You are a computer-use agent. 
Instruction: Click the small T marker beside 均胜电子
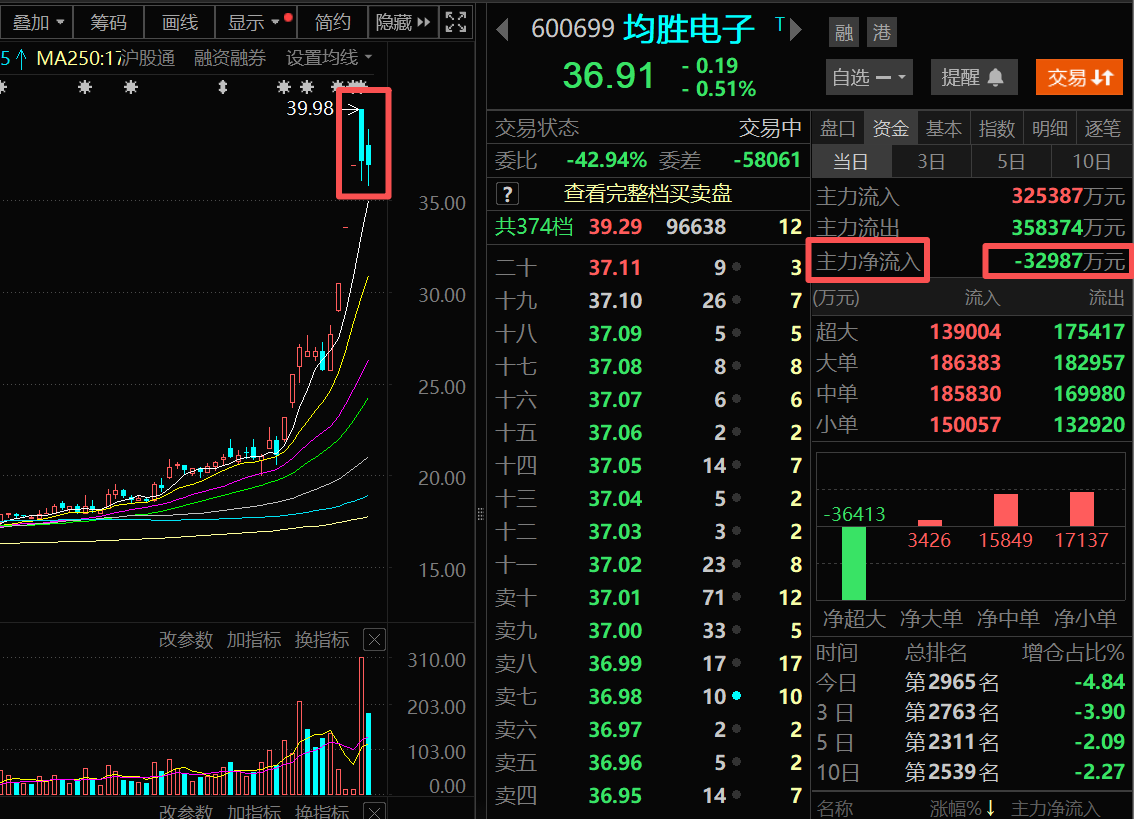click(780, 25)
